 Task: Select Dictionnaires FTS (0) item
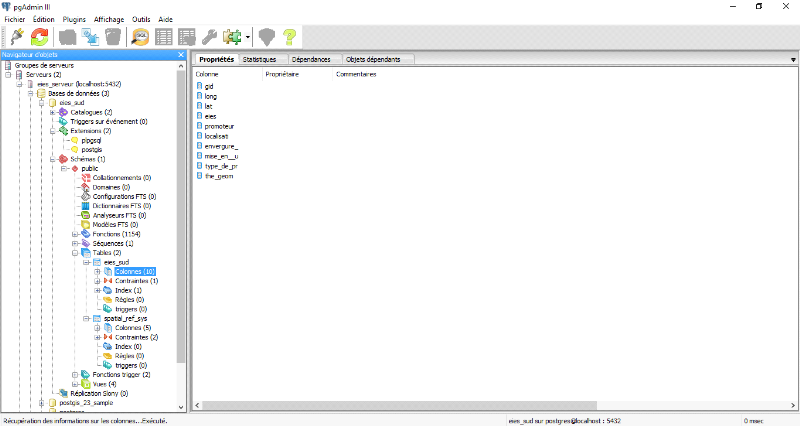point(121,206)
